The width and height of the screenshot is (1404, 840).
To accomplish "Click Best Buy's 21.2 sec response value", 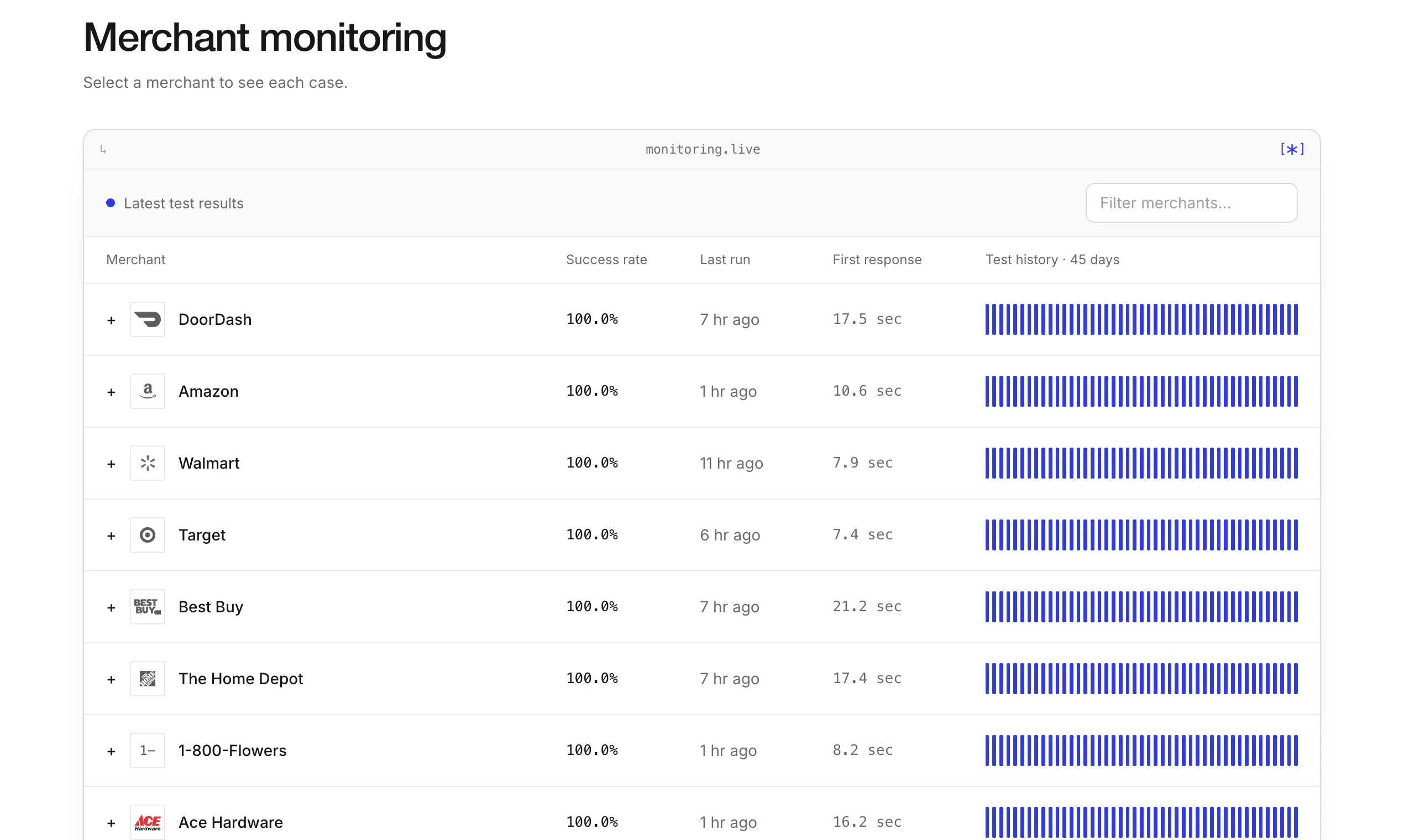I will point(867,606).
